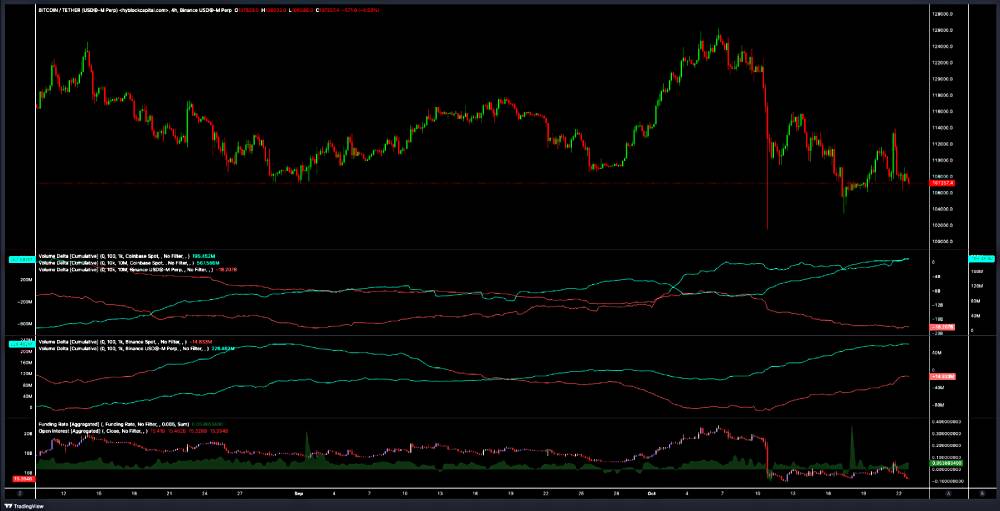Click the Open Interest [Aggregated] indicator legend
The height and width of the screenshot is (511, 1000).
(110, 431)
